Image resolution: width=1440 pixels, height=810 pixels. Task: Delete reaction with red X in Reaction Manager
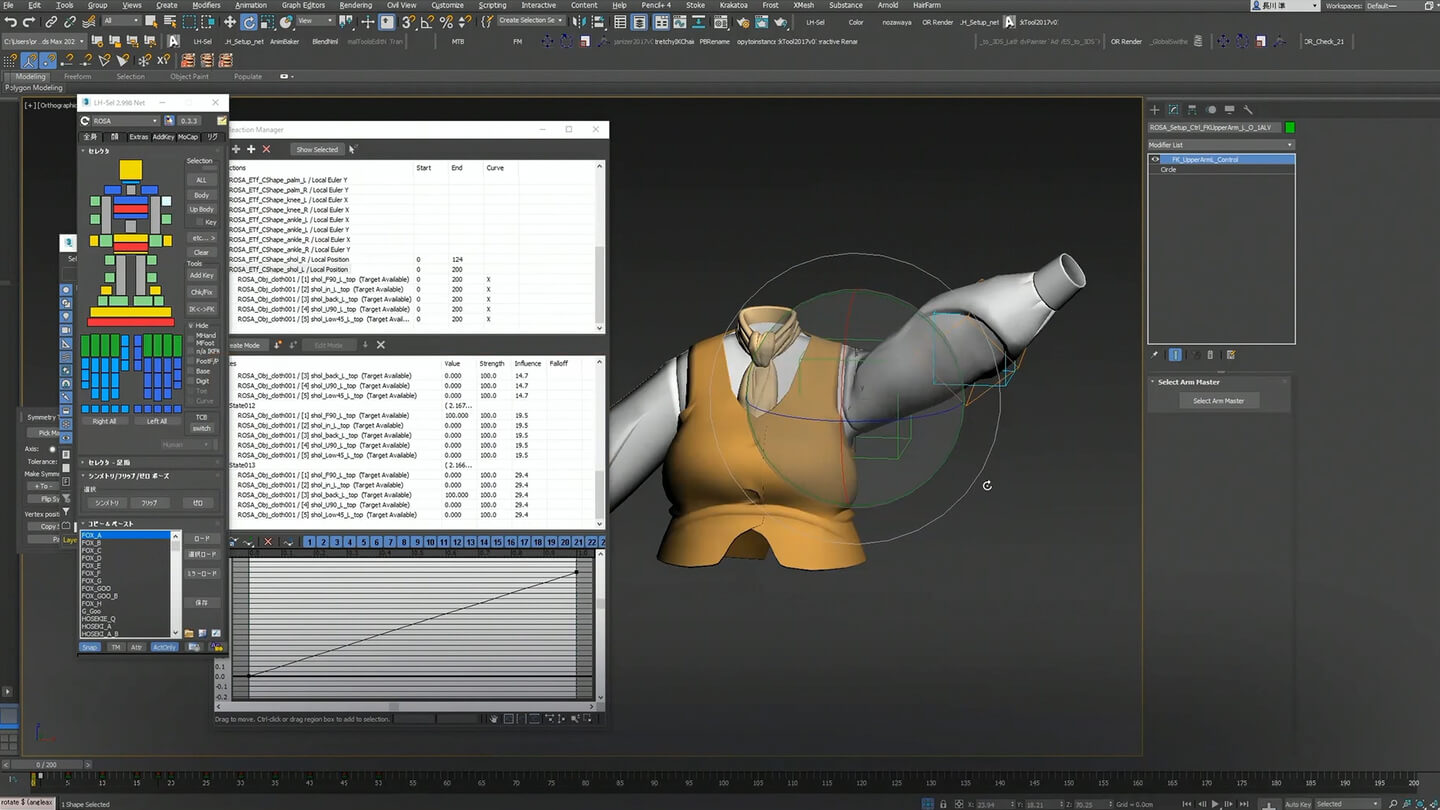pyautogui.click(x=266, y=149)
